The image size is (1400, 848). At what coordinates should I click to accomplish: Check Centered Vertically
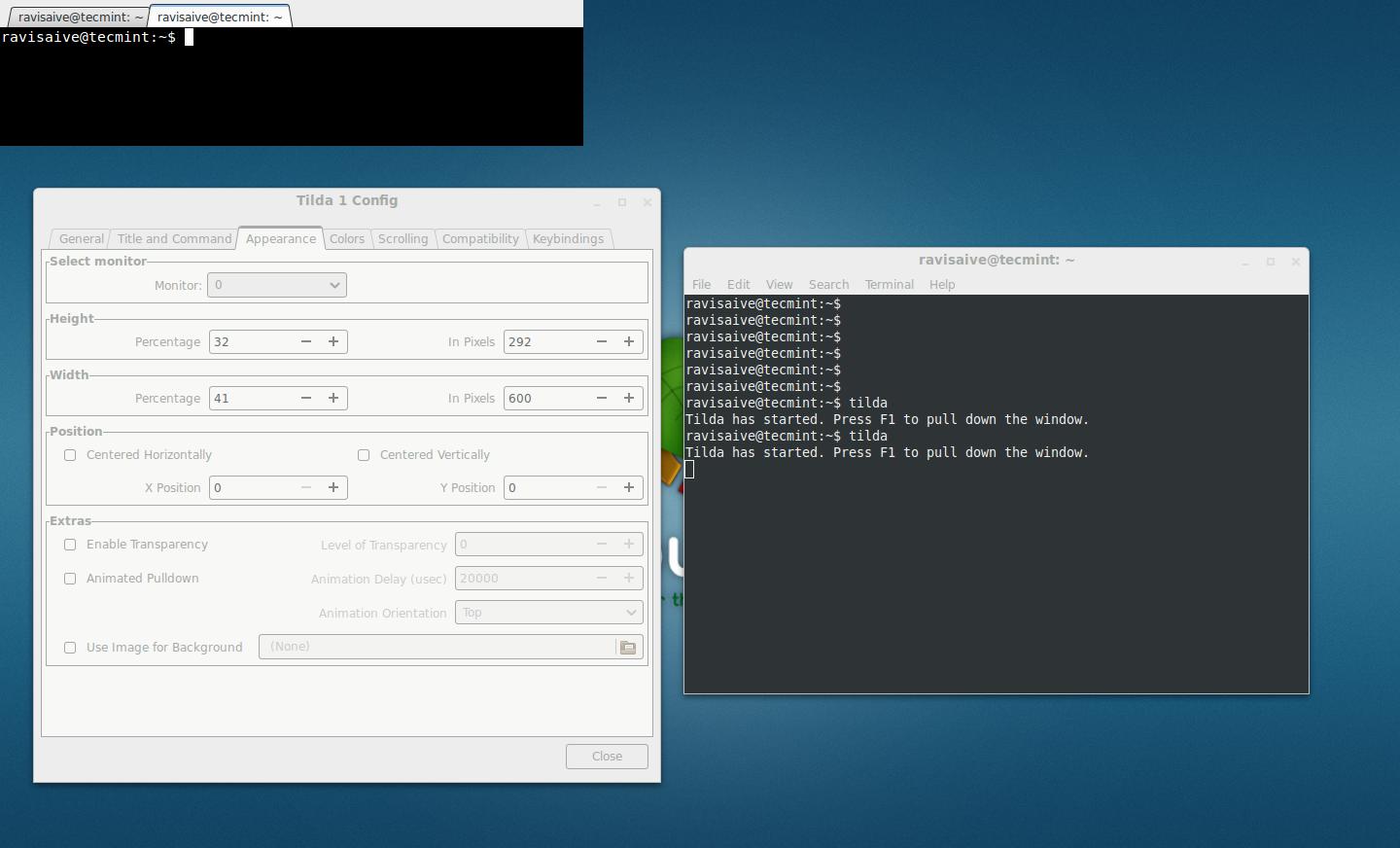point(363,455)
